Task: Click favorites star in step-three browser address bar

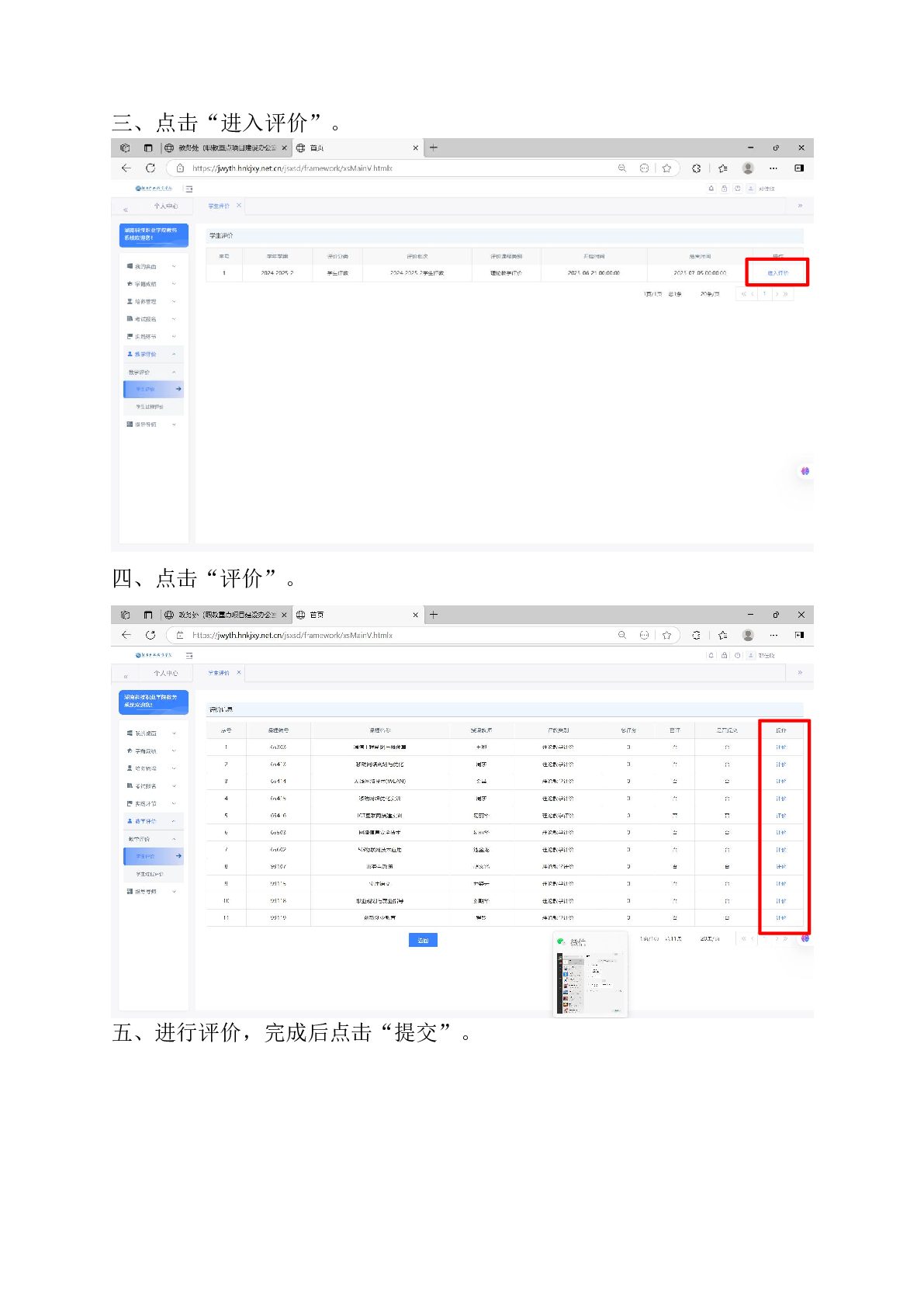Action: pos(666,168)
